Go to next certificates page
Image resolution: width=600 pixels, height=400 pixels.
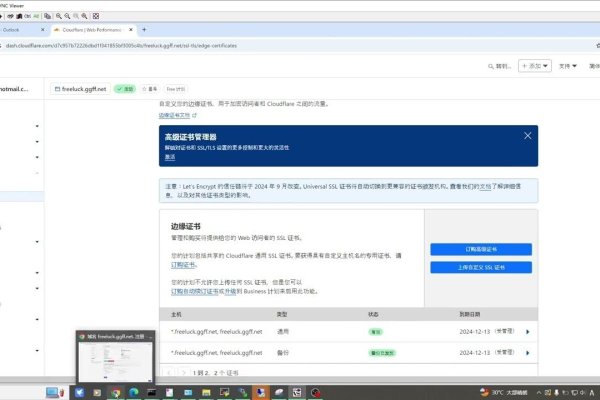[184, 372]
